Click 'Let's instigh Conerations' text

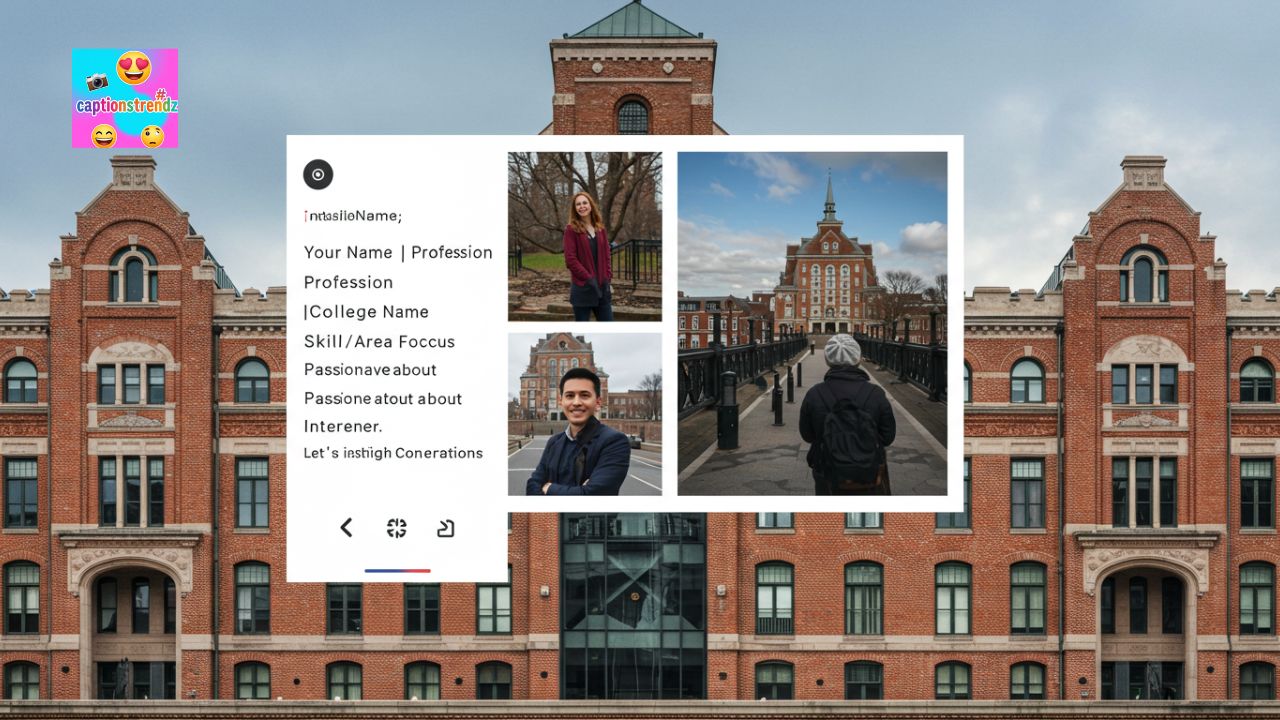[393, 453]
